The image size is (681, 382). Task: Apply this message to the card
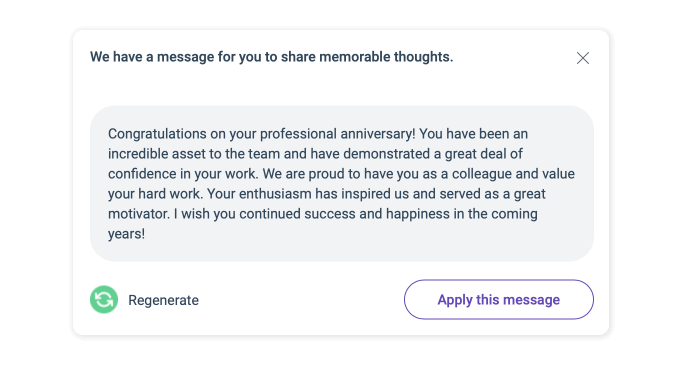click(x=499, y=300)
